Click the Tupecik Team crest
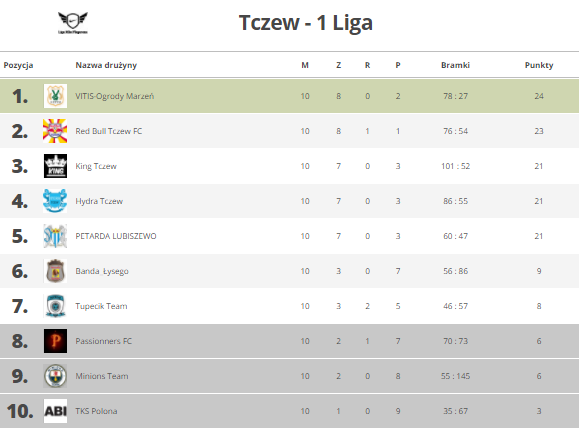Screen dimensions: 579x428 tap(55, 306)
